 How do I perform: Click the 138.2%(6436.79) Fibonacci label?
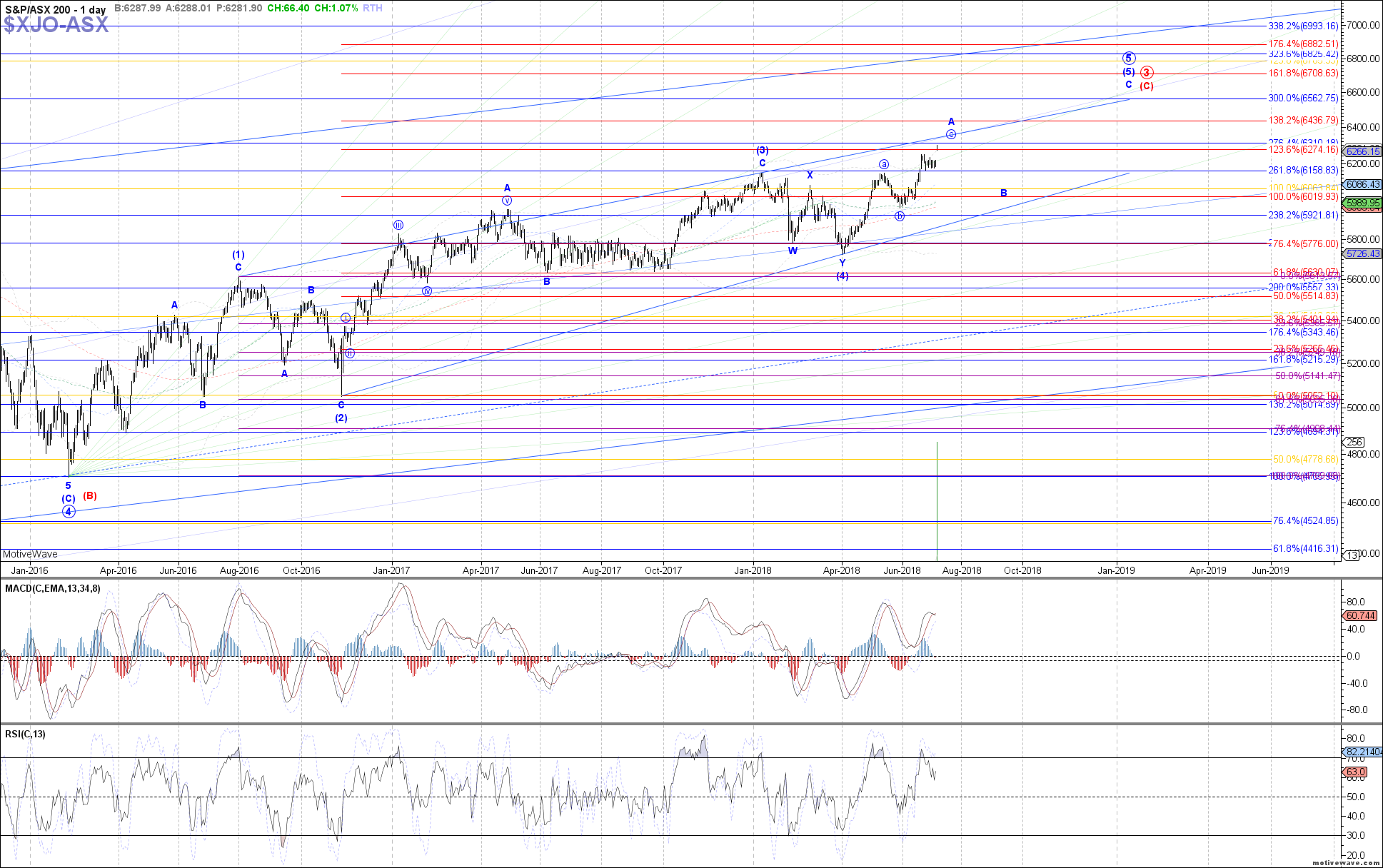pos(1303,121)
